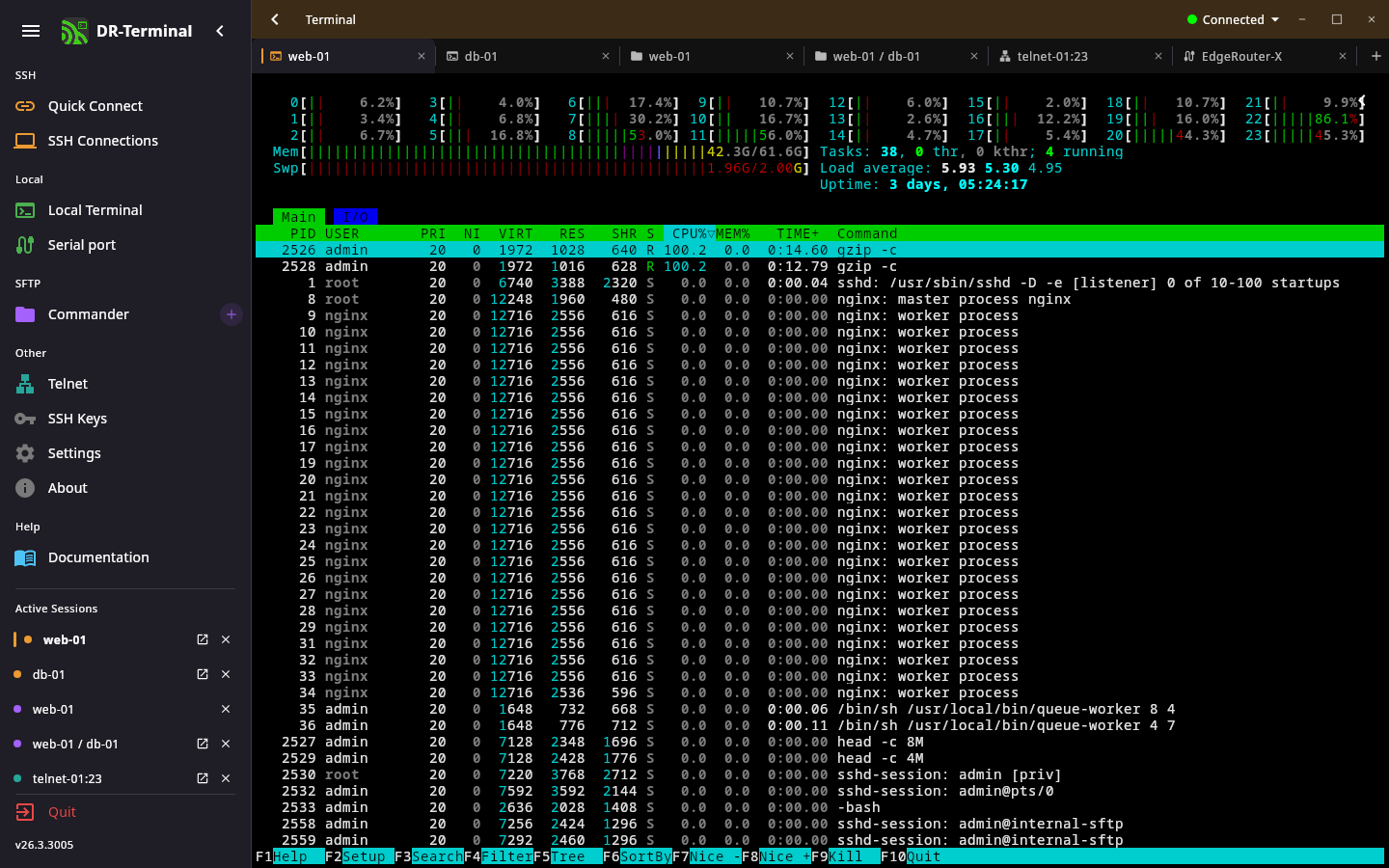Viewport: 1389px width, 868px height.
Task: Click htop F6 SortBy
Action: click(x=637, y=856)
